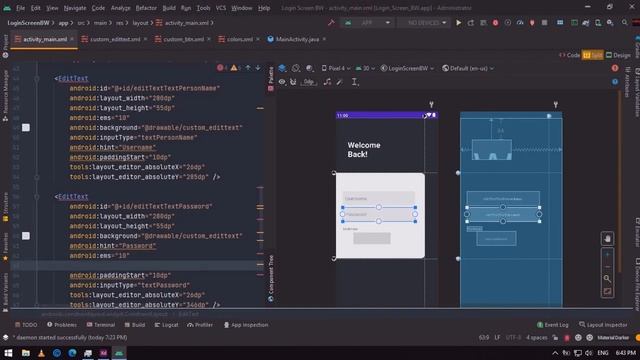This screenshot has height=360, width=640.
Task: Open the Build menu
Action: tap(169, 8)
